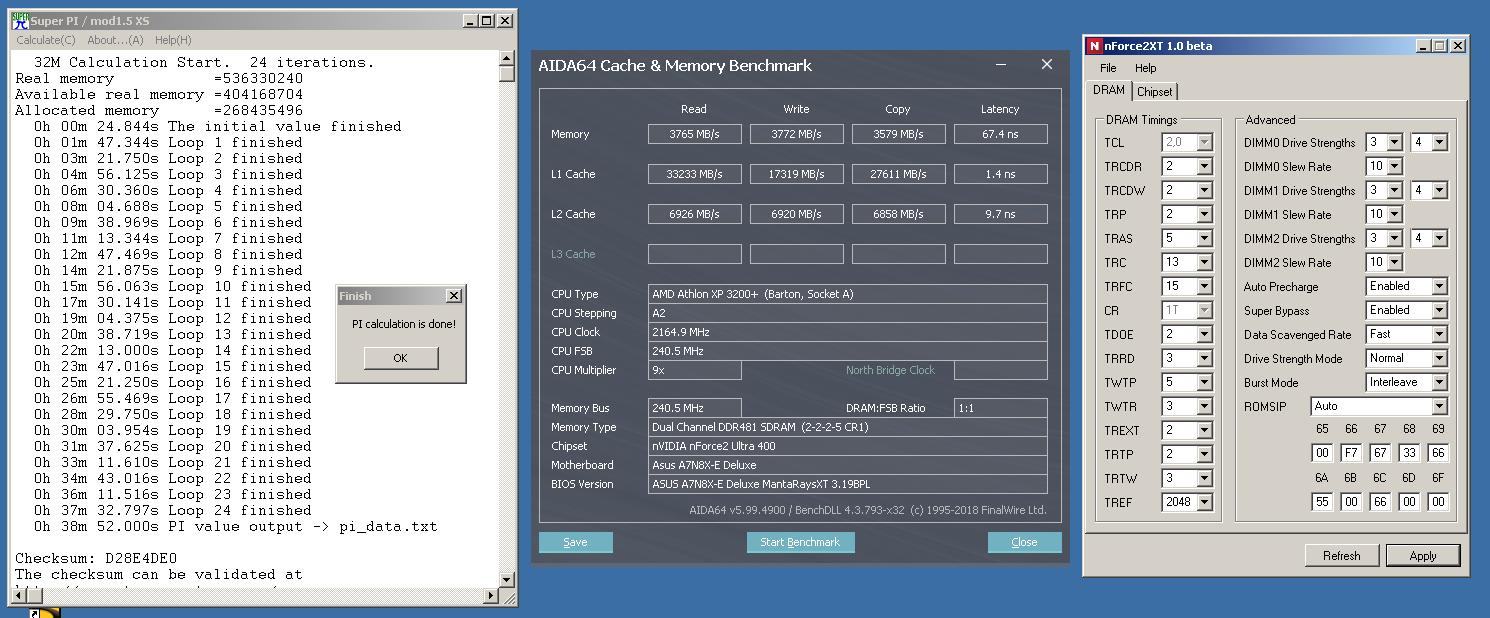Click Refresh in nForce2XT
Viewport: 1490px width, 618px height.
click(x=1341, y=555)
